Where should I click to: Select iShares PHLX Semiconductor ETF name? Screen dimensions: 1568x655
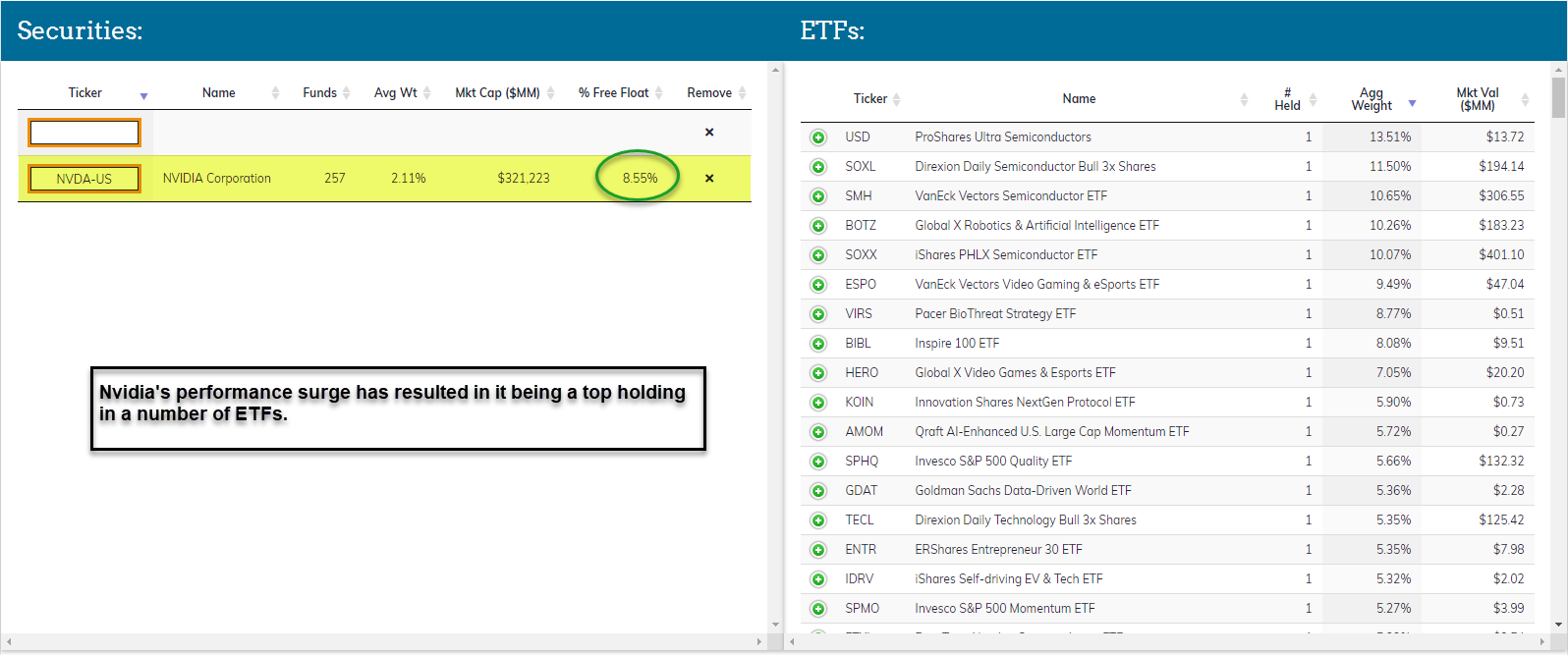[1006, 255]
